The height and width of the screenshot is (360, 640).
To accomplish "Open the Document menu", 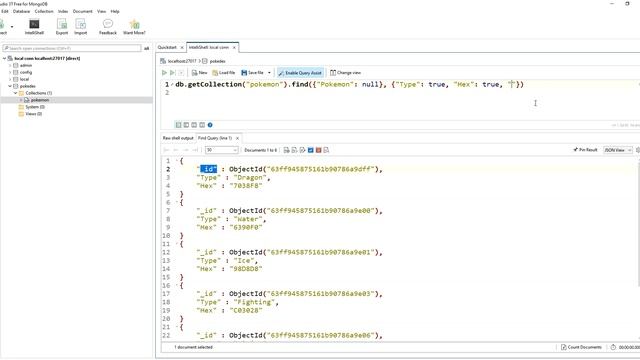I will (x=82, y=11).
